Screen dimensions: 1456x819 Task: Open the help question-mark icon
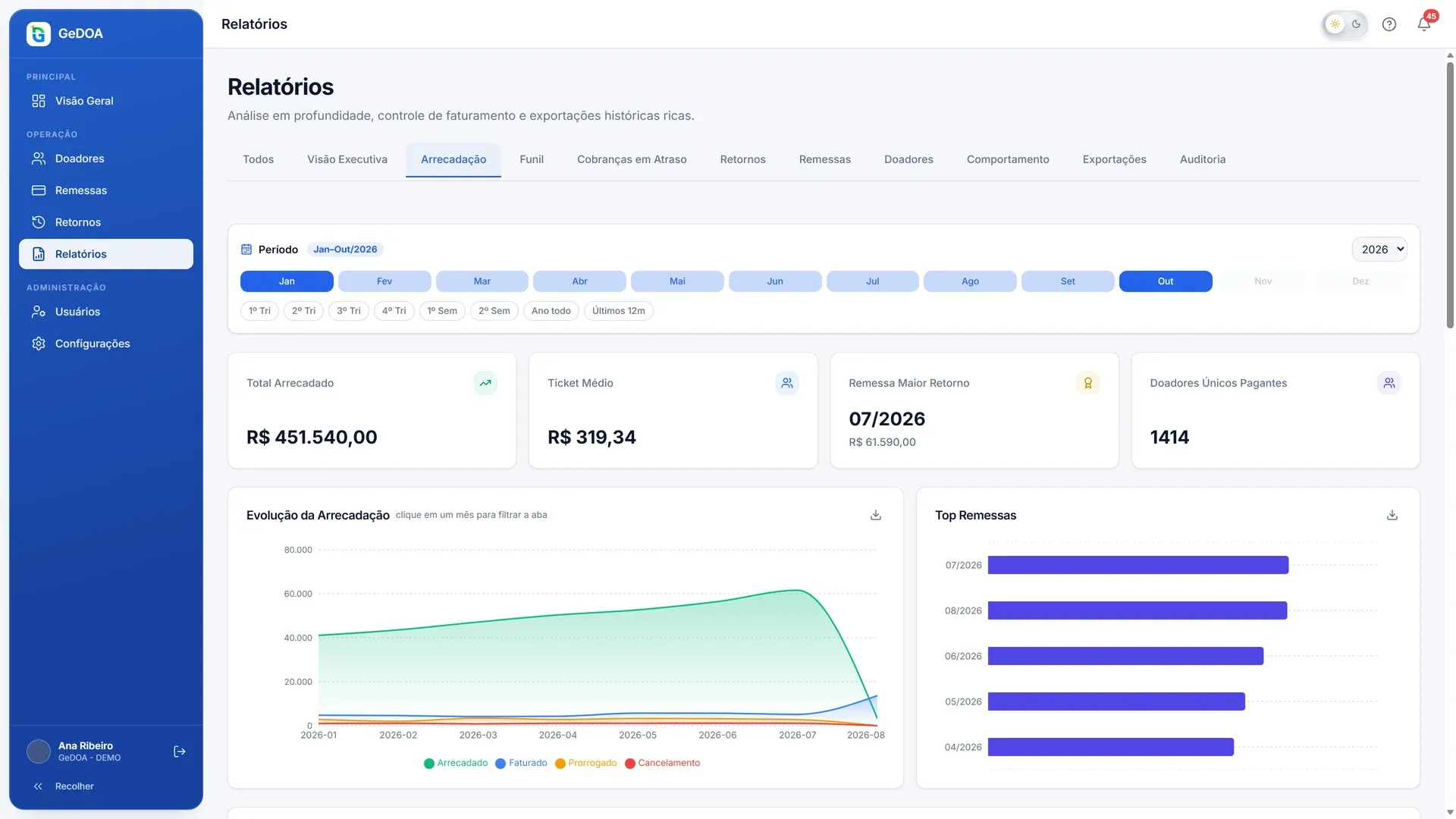coord(1389,24)
